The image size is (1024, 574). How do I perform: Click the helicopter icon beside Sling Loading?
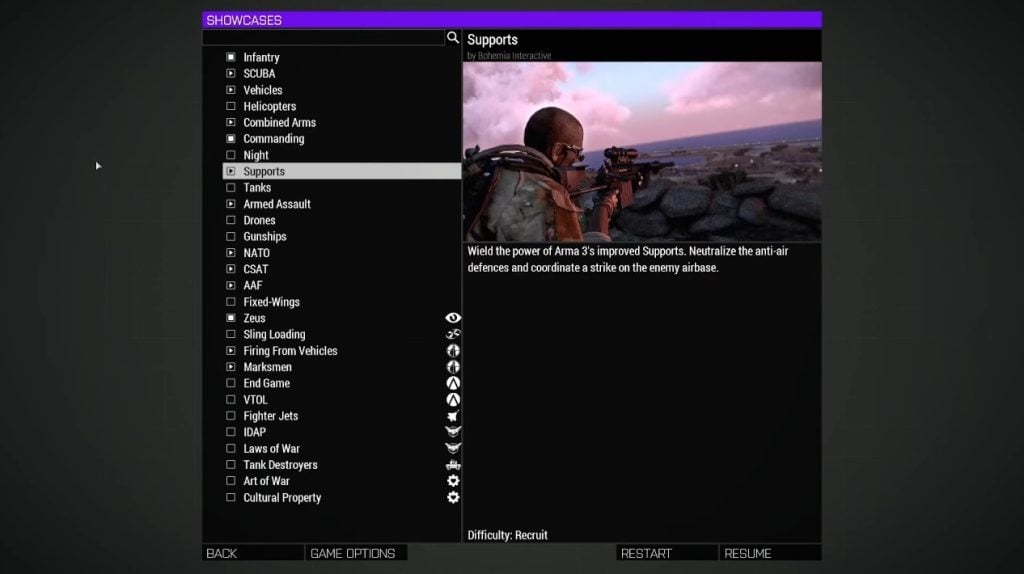point(453,334)
